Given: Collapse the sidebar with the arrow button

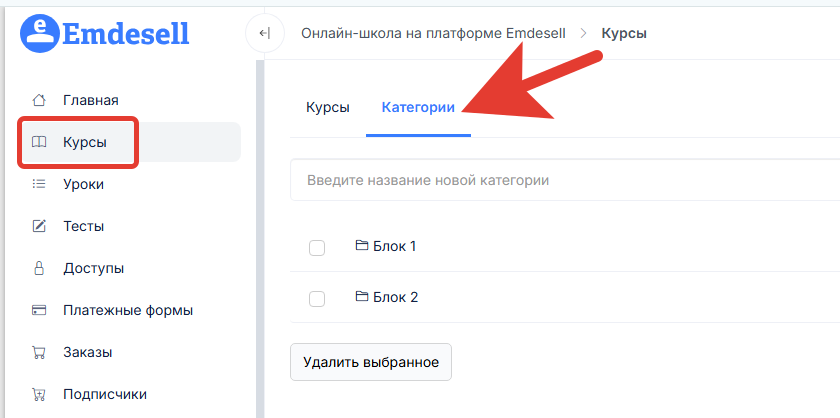Looking at the screenshot, I should 265,33.
